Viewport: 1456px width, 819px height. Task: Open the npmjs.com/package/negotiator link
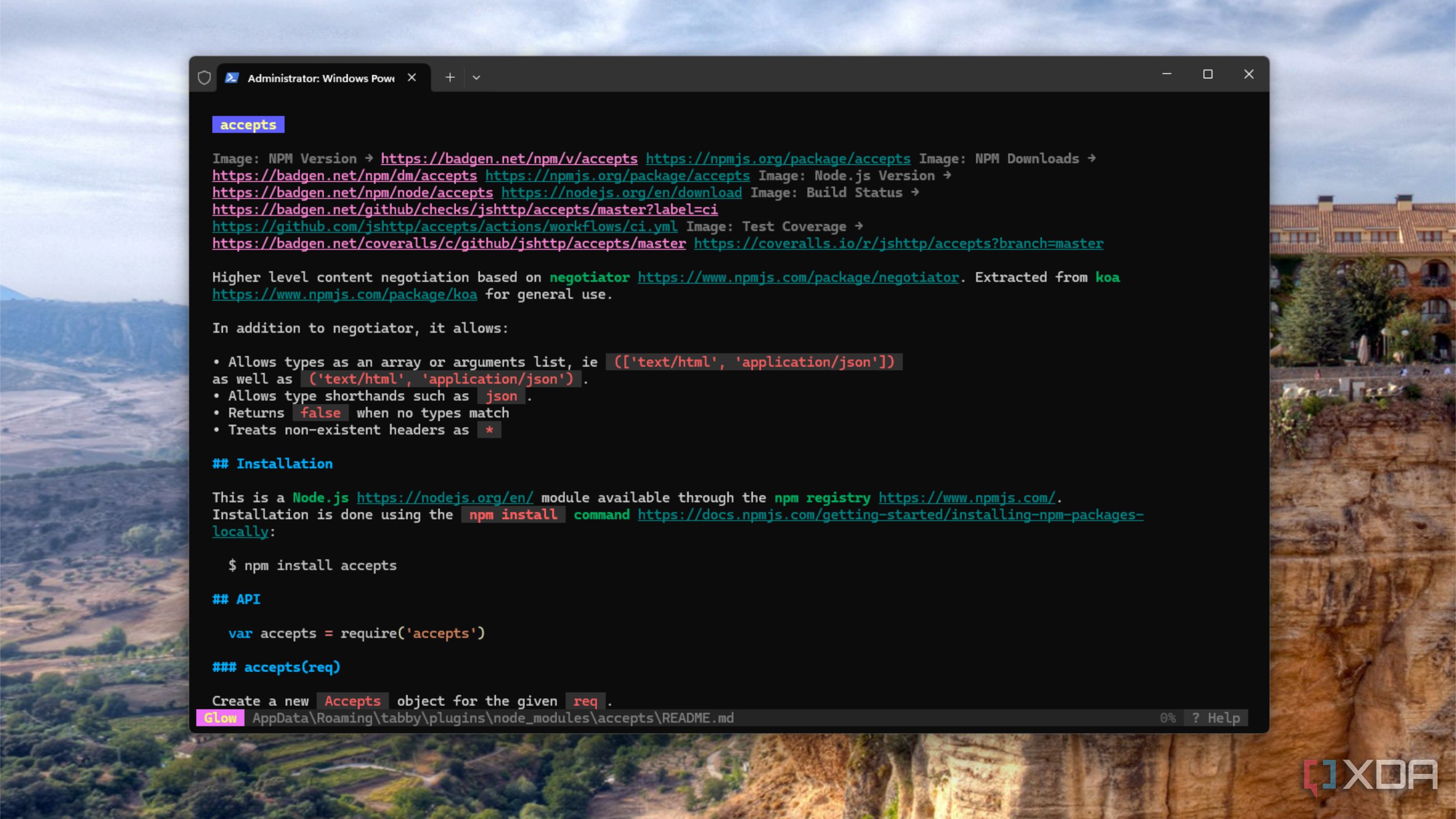pyautogui.click(x=798, y=277)
